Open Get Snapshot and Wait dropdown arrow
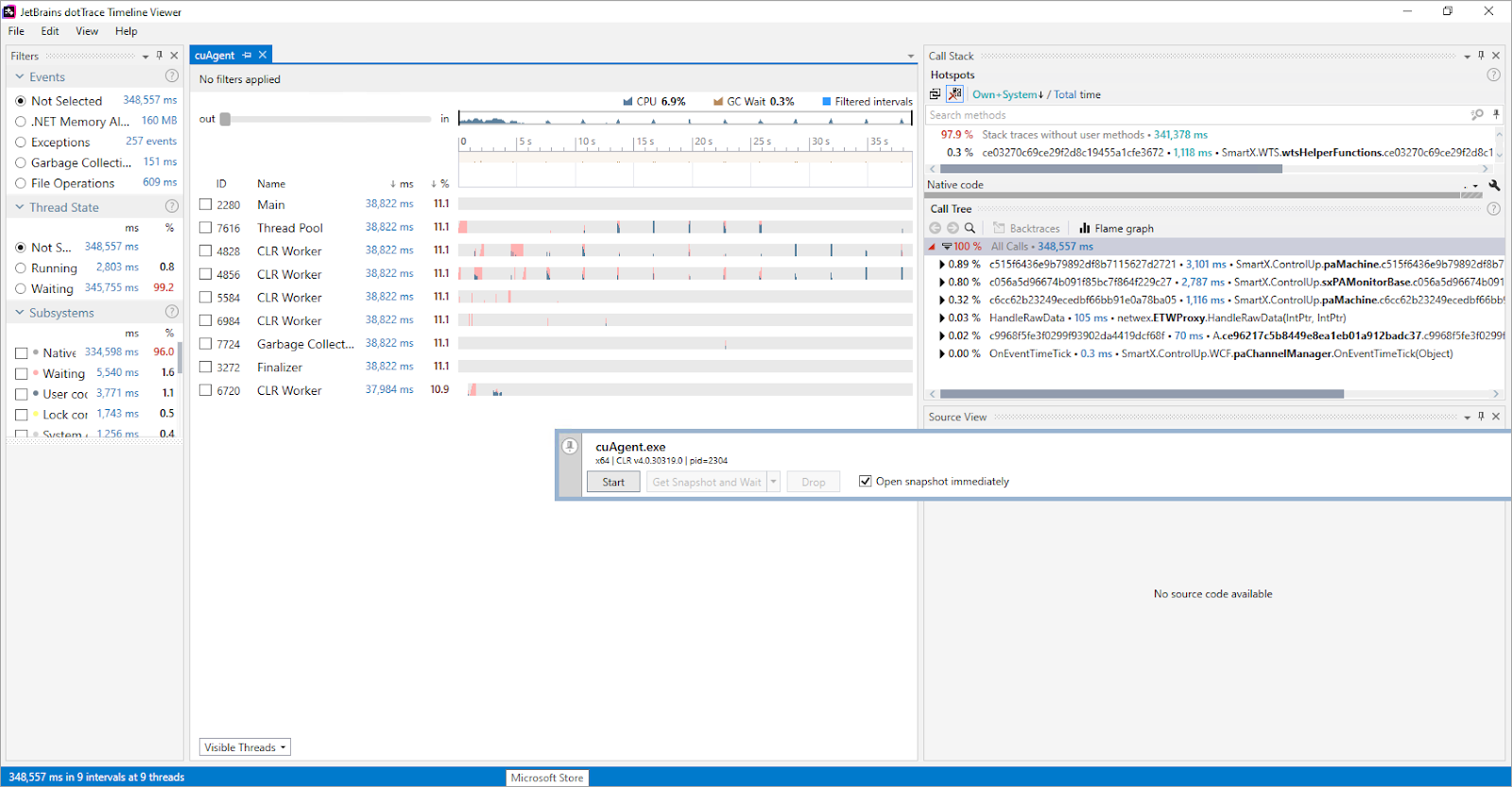This screenshot has height=787, width=1512. click(x=774, y=482)
